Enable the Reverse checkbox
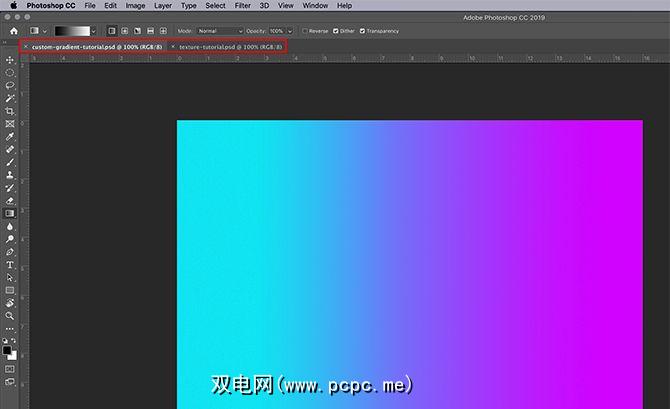 [x=305, y=31]
